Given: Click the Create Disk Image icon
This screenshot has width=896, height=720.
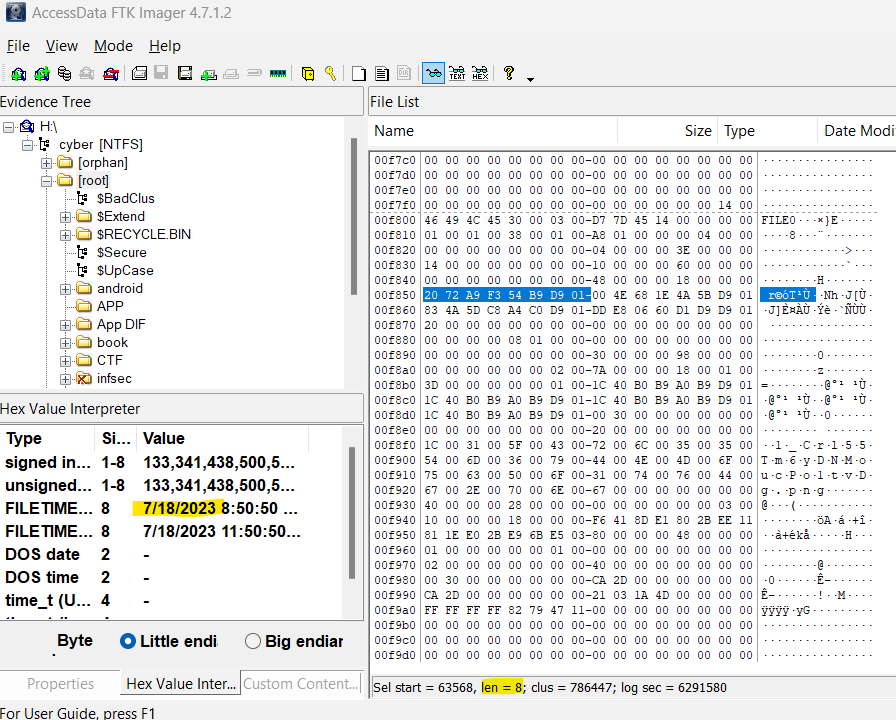Looking at the screenshot, I should (139, 73).
